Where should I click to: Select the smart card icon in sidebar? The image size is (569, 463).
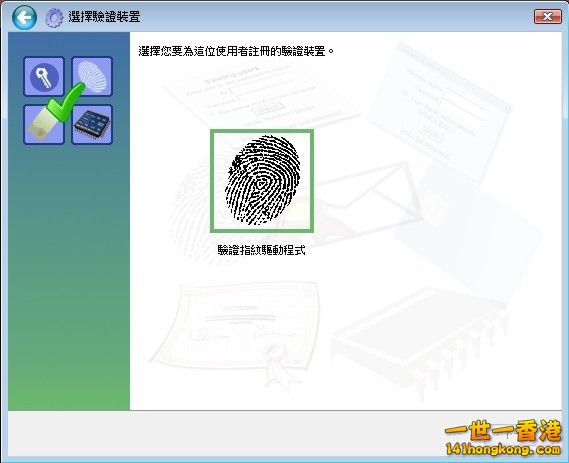(x=44, y=124)
